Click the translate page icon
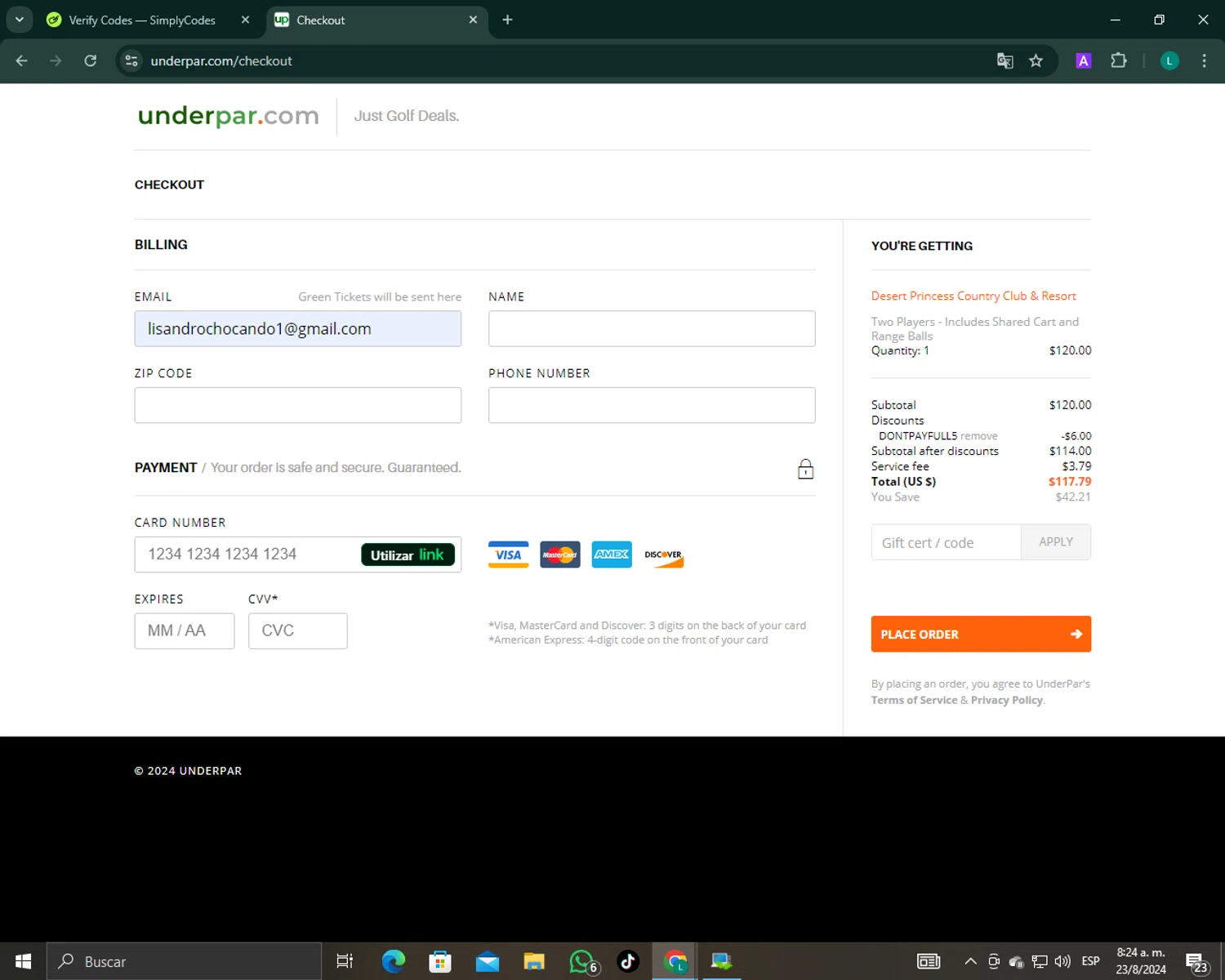The image size is (1225, 980). click(1004, 60)
